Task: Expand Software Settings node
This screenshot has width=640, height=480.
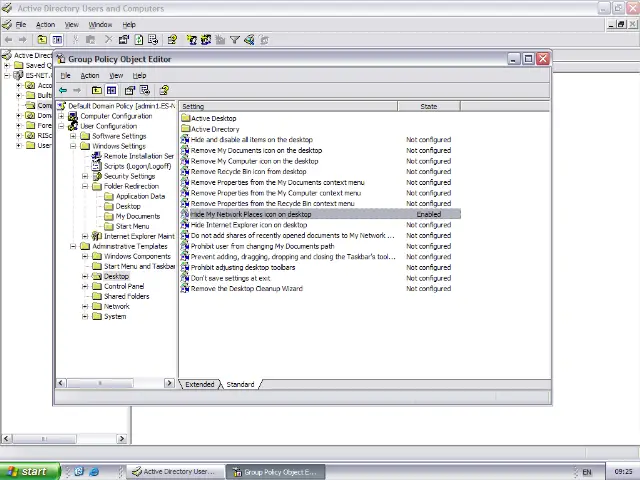Action: 73,136
